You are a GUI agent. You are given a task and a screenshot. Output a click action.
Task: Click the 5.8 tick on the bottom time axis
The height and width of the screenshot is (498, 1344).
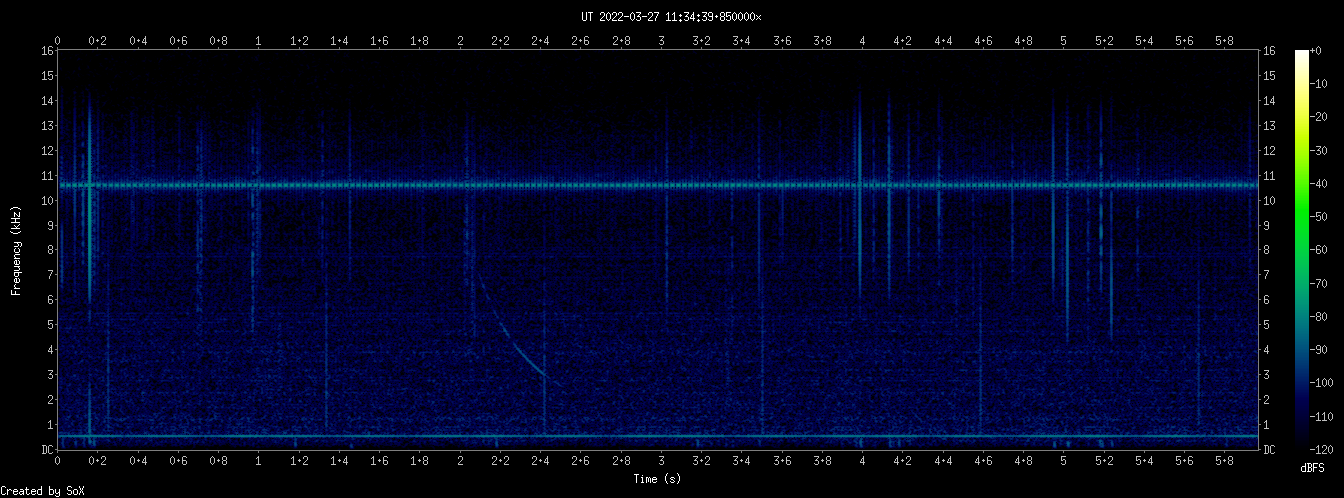pos(1225,461)
